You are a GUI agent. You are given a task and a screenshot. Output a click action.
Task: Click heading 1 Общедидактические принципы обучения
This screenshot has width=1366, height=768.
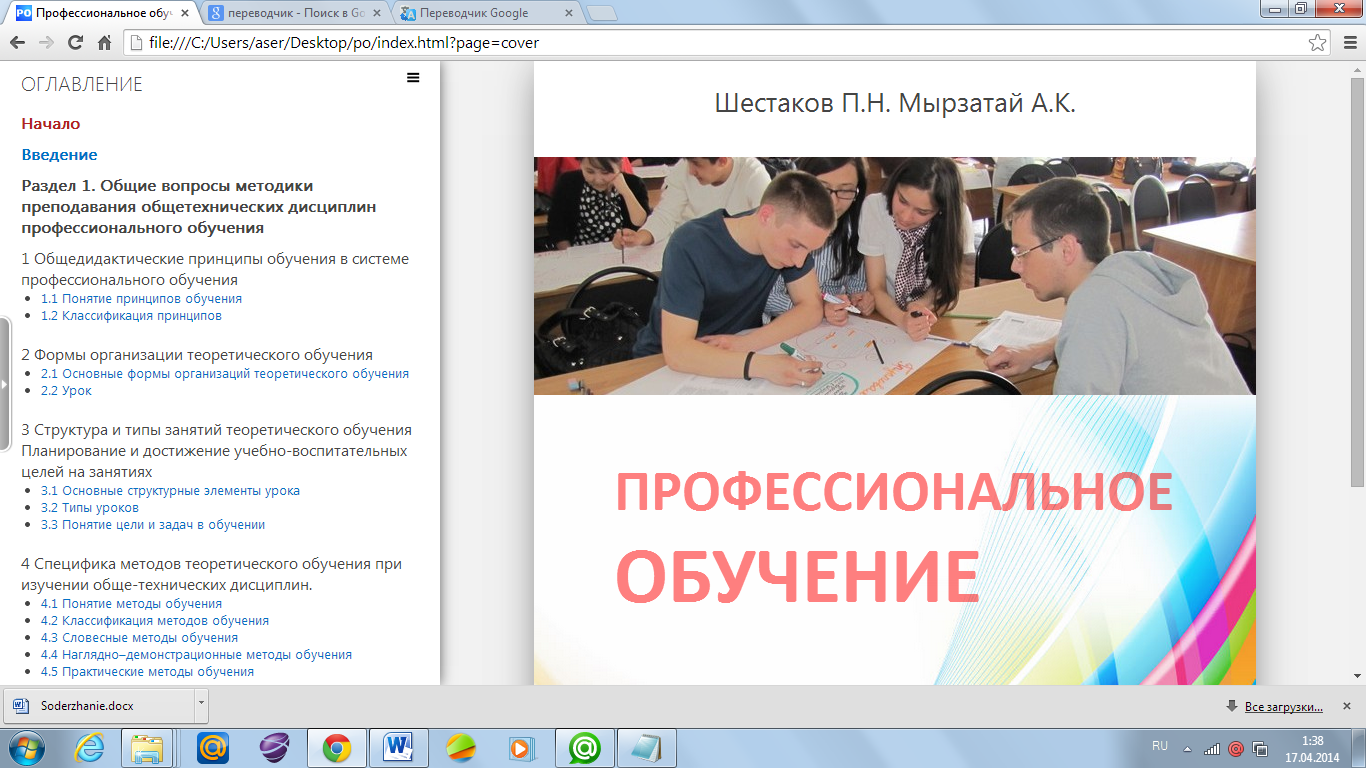pyautogui.click(x=215, y=270)
